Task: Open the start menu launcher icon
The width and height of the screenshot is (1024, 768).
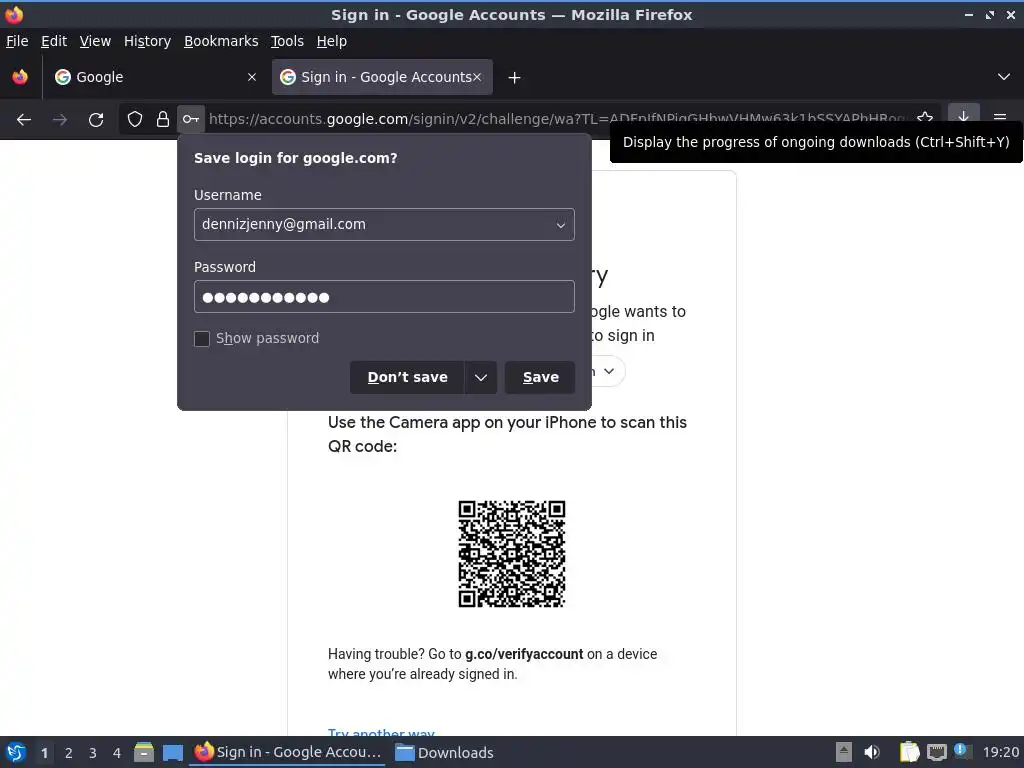Action: pos(16,752)
